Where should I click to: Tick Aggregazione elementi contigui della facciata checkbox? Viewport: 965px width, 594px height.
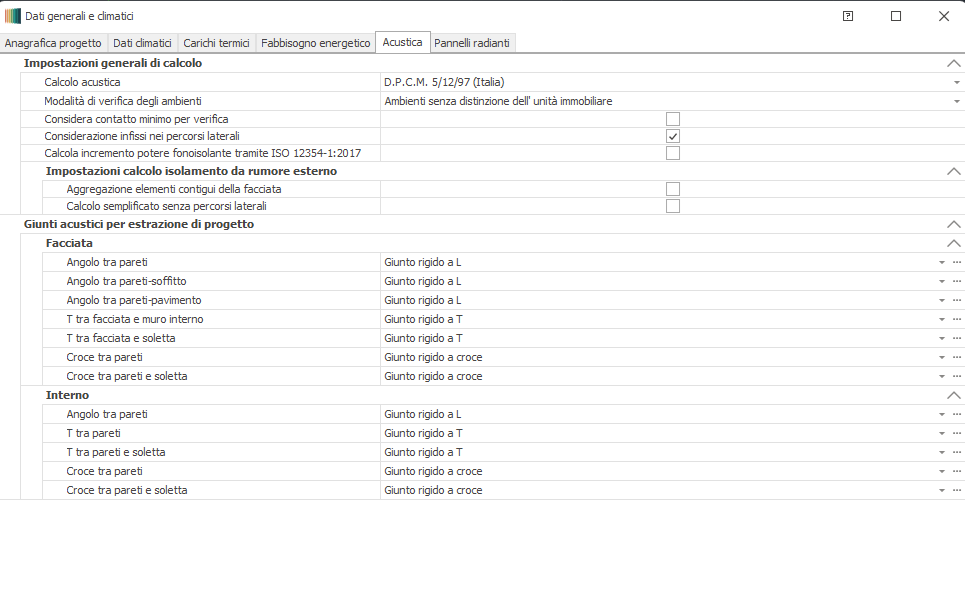pos(673,189)
